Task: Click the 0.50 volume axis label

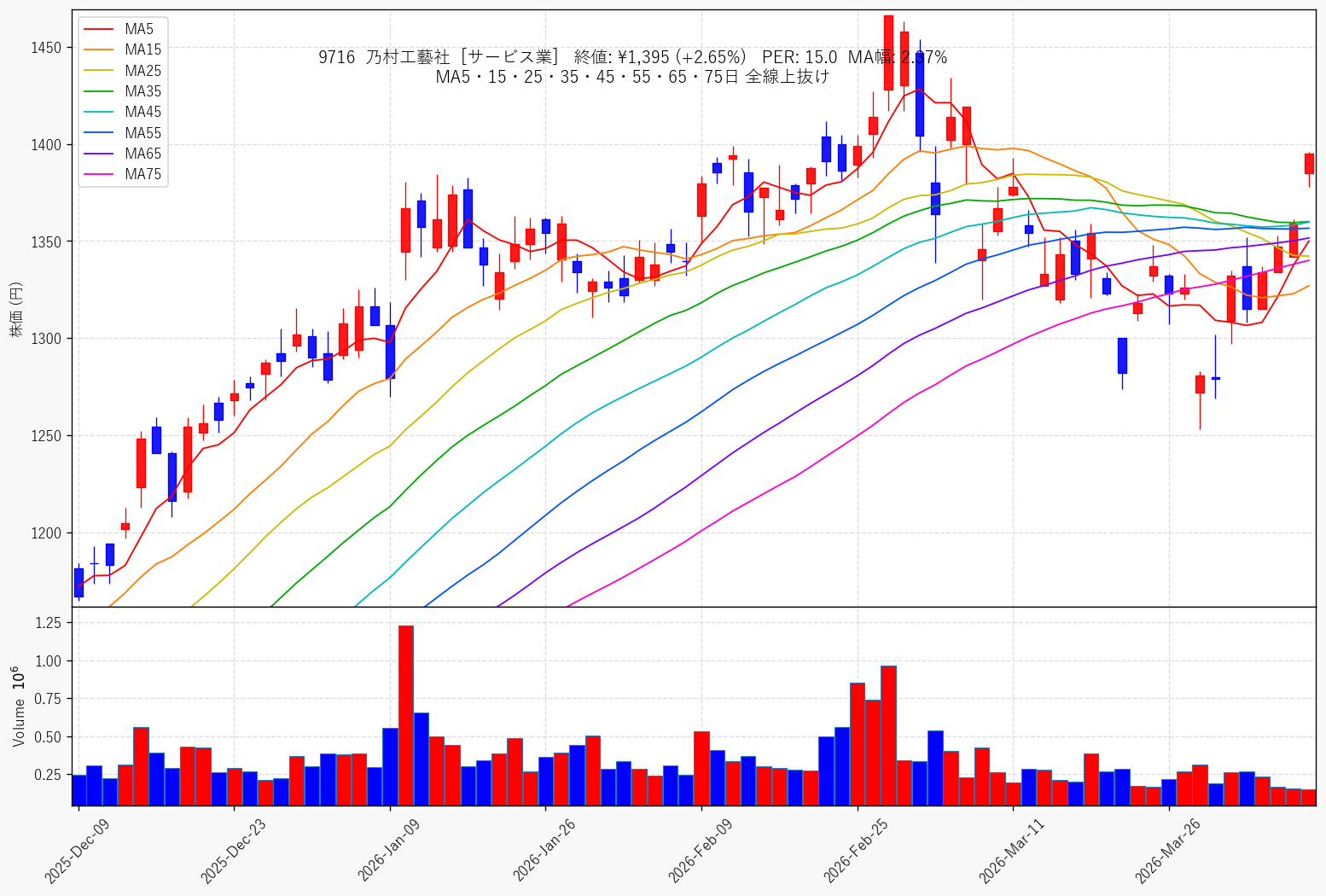Action: pos(49,737)
